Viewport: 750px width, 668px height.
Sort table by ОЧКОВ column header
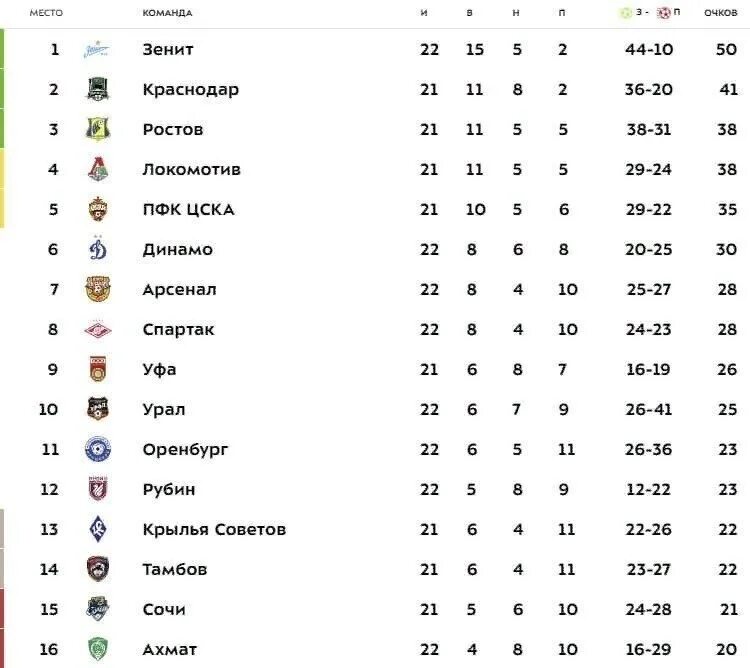click(720, 13)
